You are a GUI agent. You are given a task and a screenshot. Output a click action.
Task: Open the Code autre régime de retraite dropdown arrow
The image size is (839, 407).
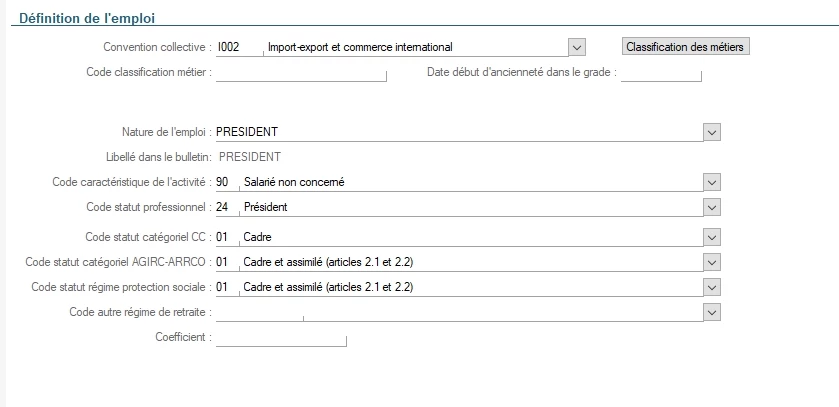click(x=711, y=312)
